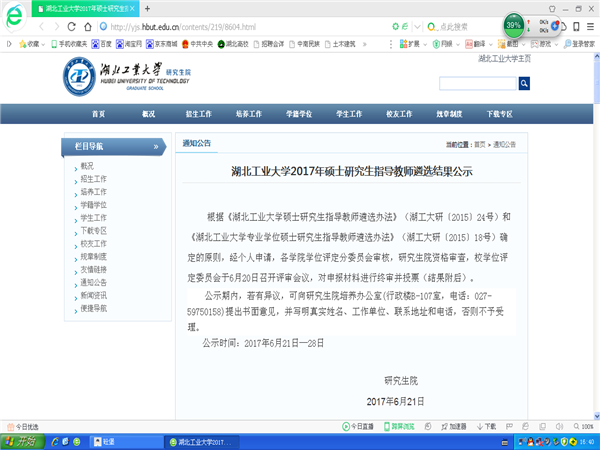Screen dimensions: 600x450
Task: Click the 登录管家 login manager button
Action: coord(579,44)
